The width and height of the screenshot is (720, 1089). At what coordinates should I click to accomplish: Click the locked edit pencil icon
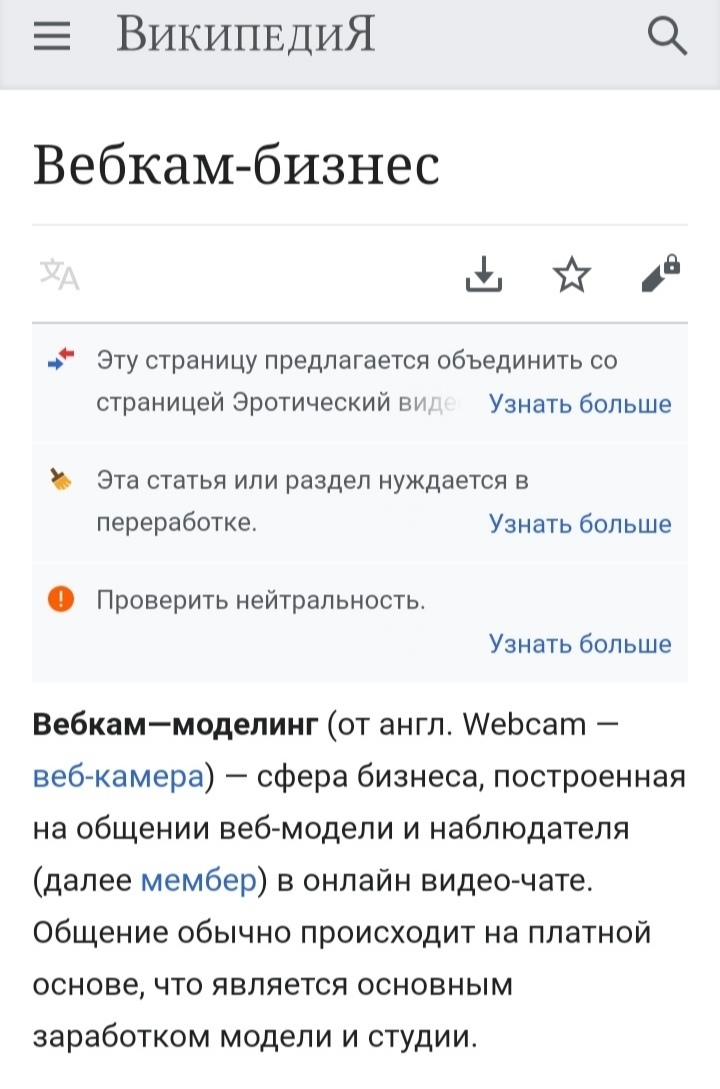[660, 272]
